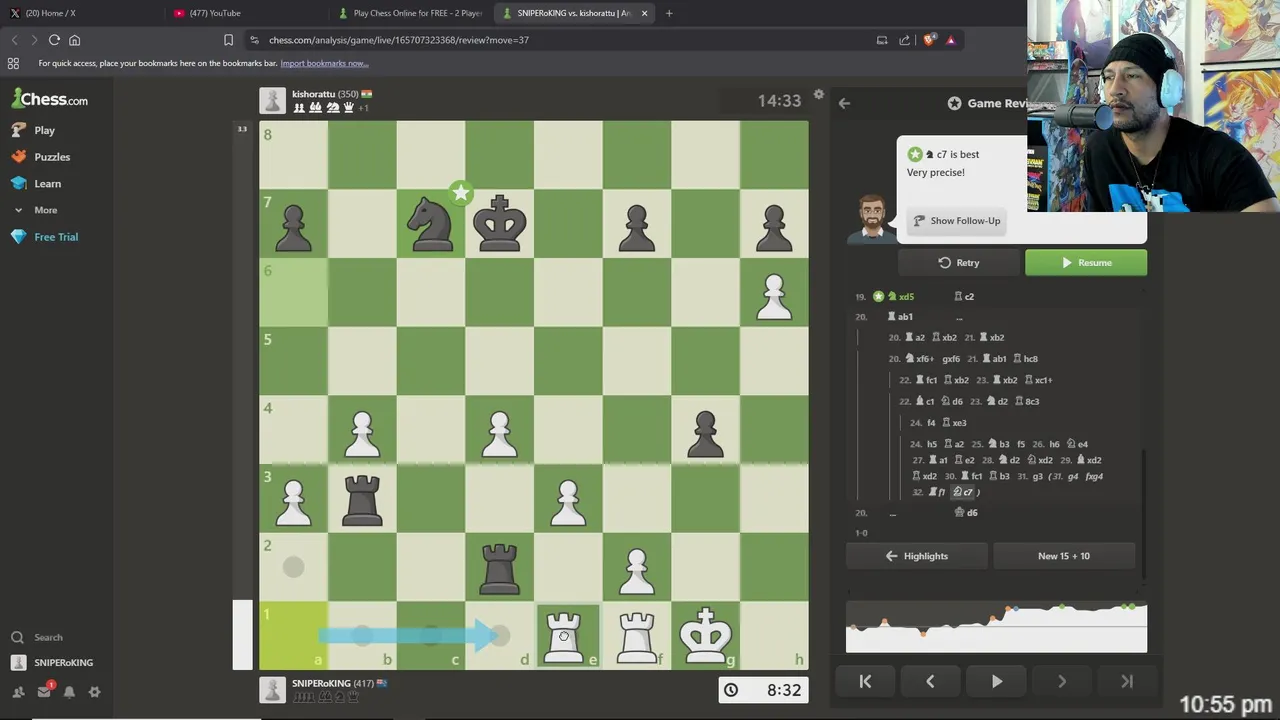
Task: Open notifications bell icon
Action: coord(69,692)
